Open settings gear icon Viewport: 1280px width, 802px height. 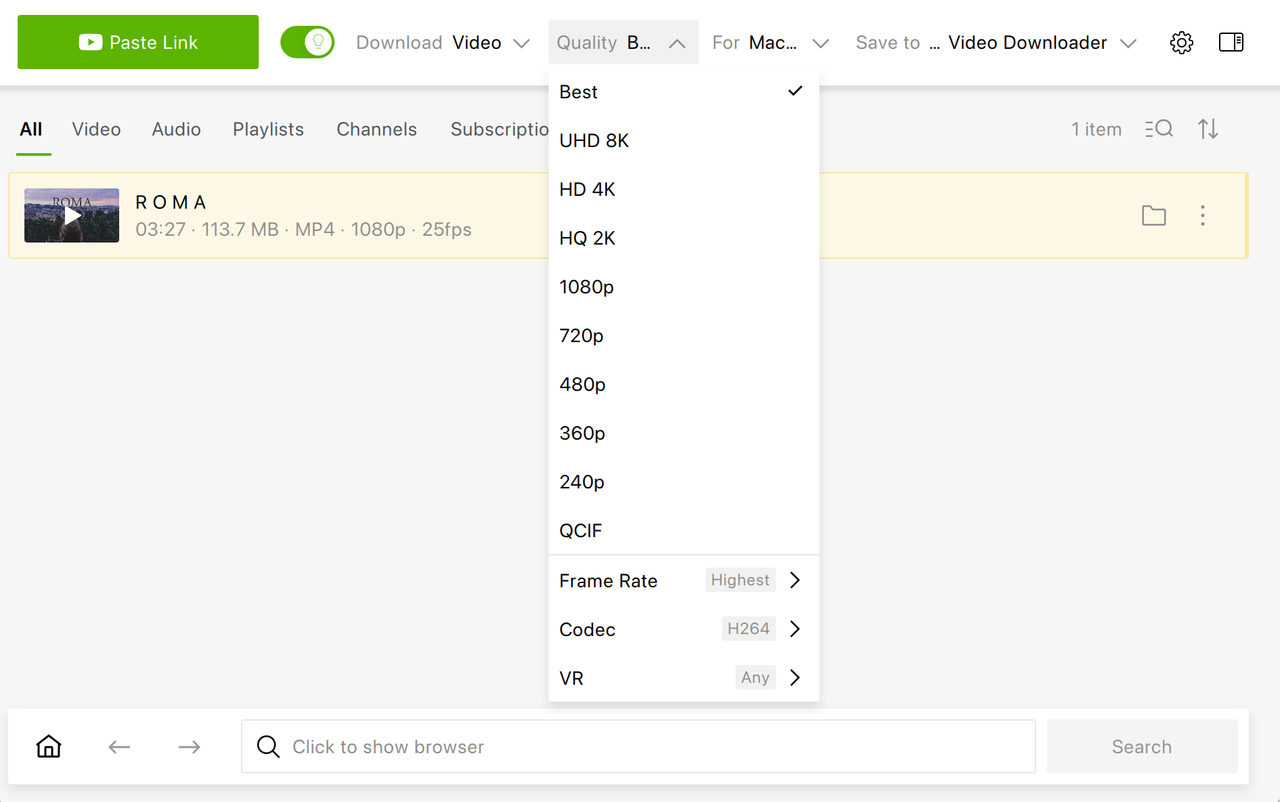1182,43
